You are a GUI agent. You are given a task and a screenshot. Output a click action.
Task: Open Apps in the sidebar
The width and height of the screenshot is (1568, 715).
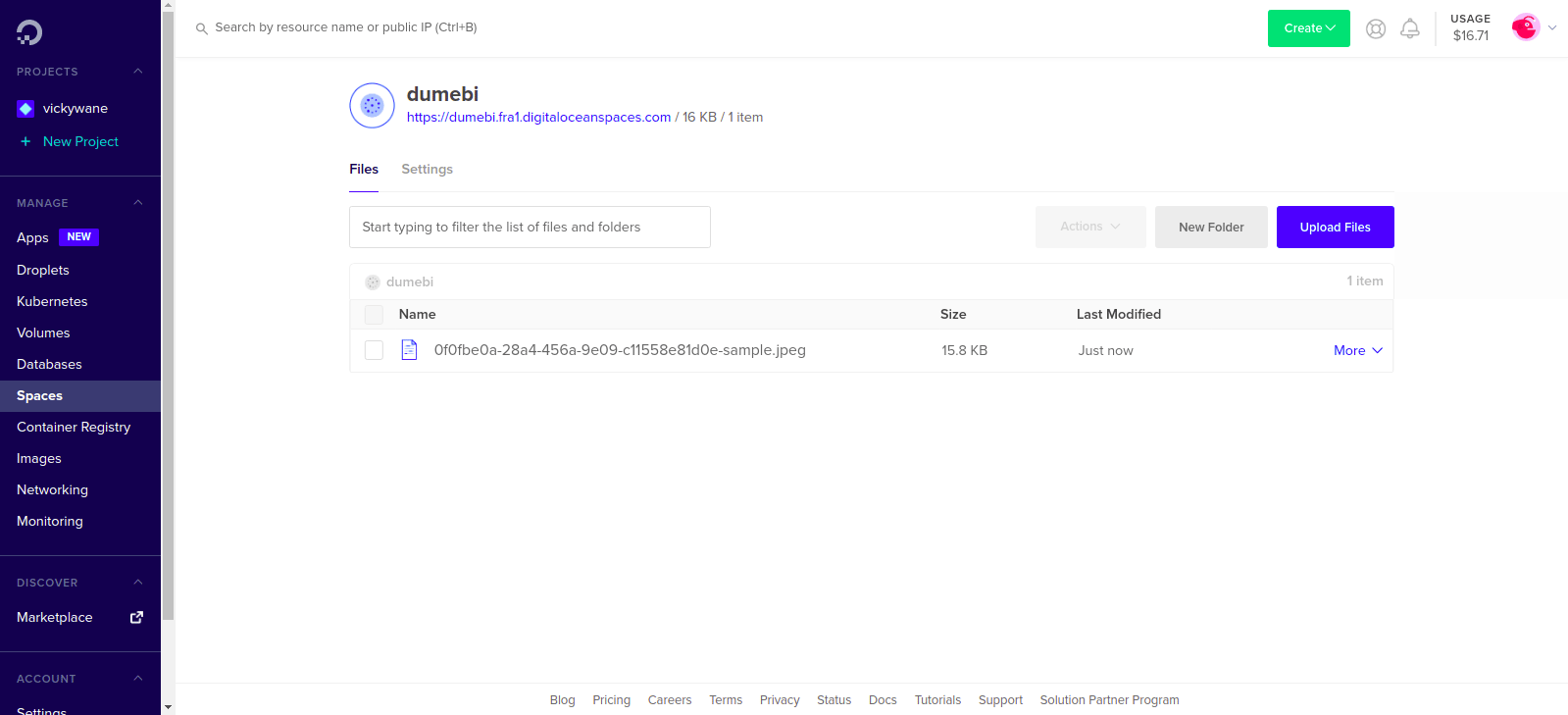[32, 237]
